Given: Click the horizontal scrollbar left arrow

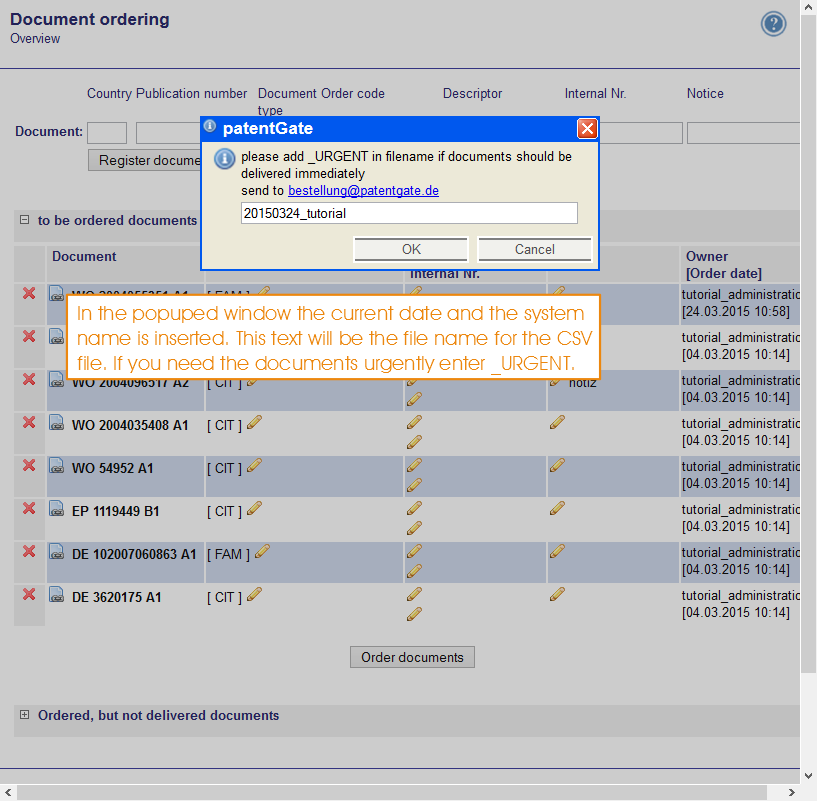Looking at the screenshot, I should tap(8, 793).
